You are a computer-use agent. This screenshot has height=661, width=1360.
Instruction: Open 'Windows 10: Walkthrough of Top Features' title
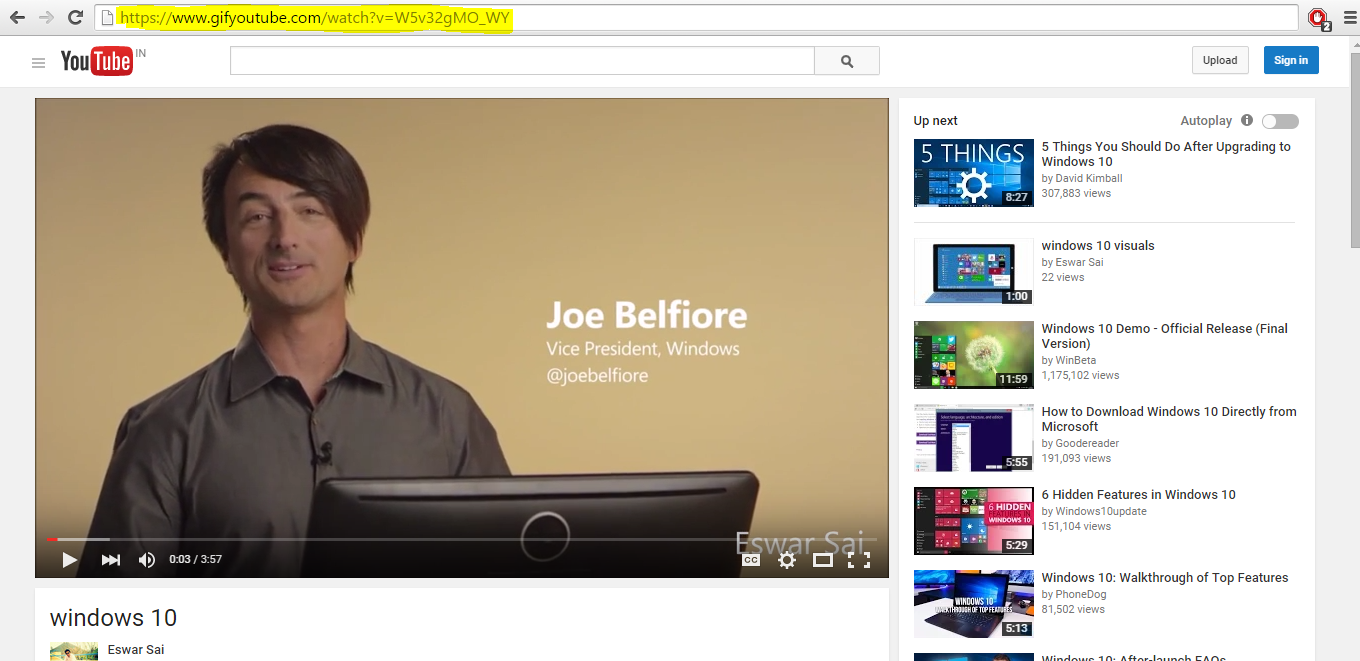point(1165,578)
